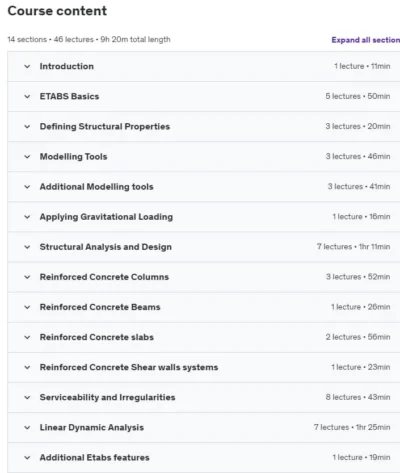Viewport: 400px width, 473px height.
Task: Open Serviceability and Irregularities section title
Action: pyautogui.click(x=107, y=397)
